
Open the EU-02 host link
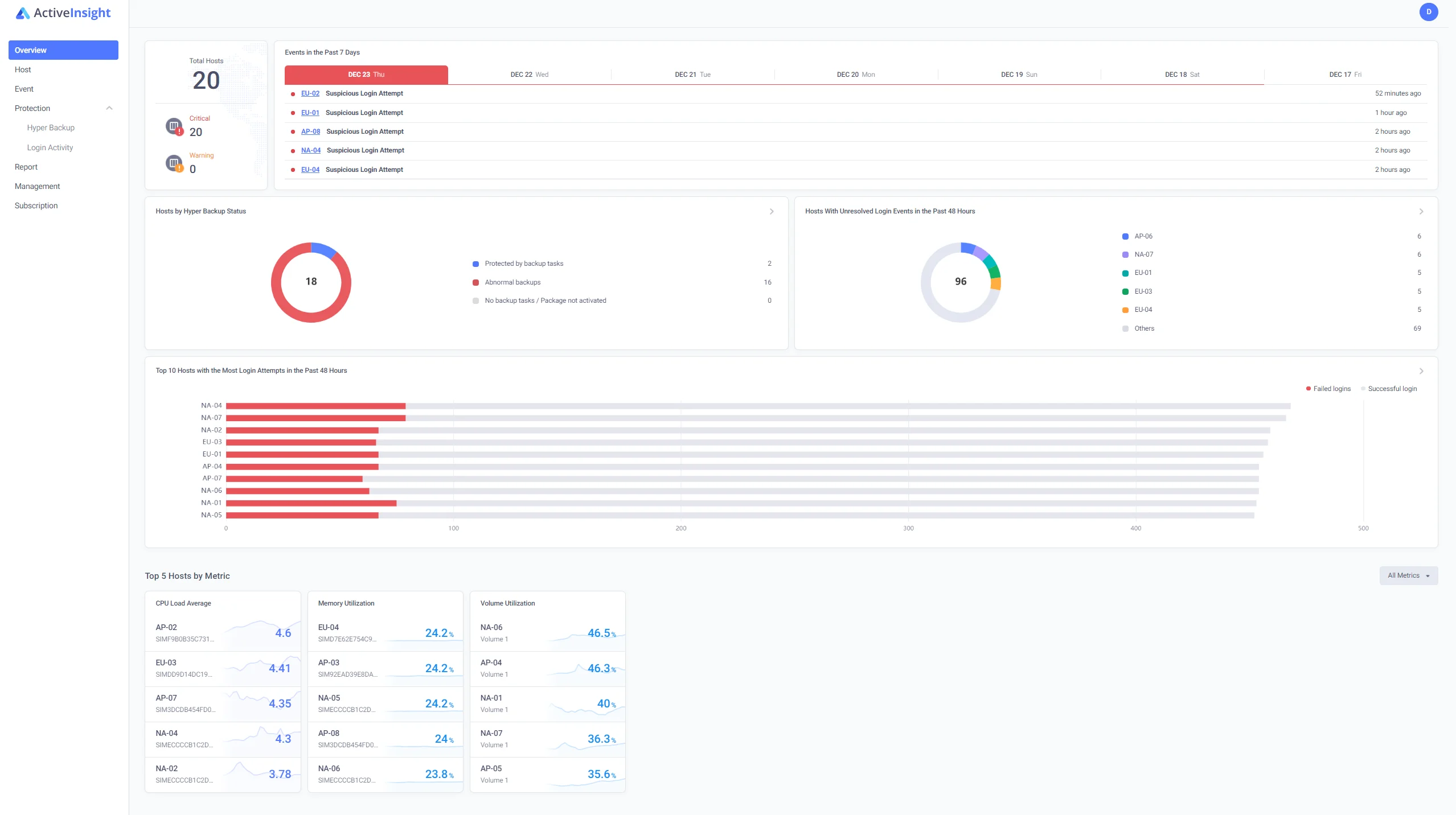[x=310, y=93]
